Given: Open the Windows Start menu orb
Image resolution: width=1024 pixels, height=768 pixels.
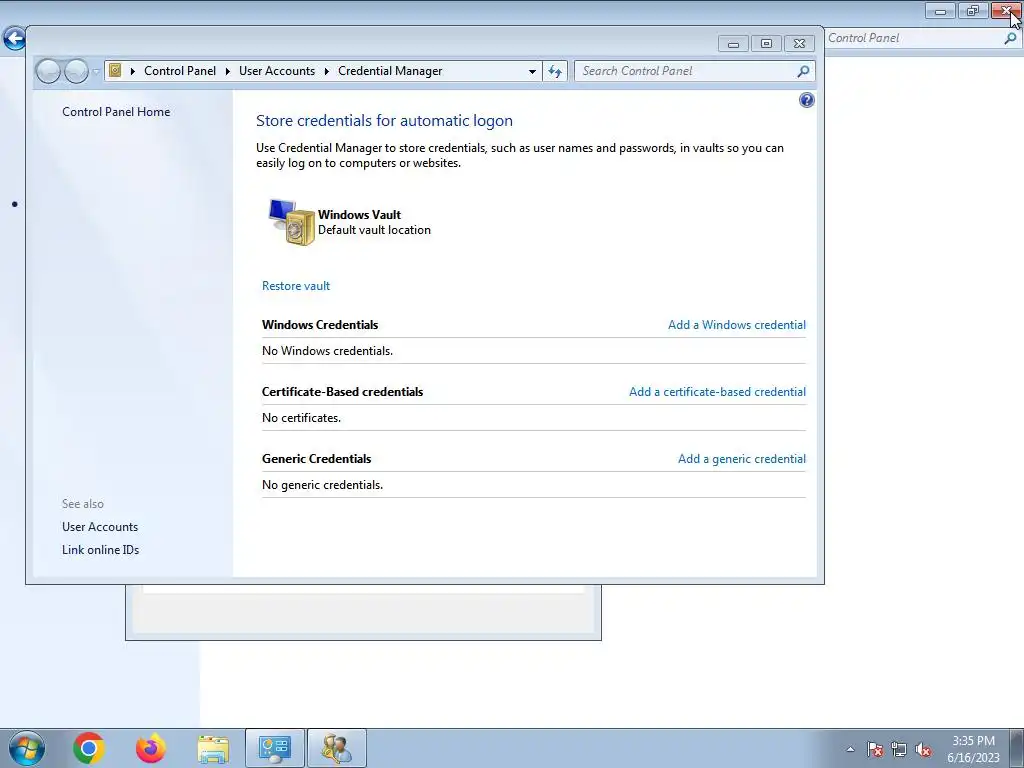Looking at the screenshot, I should point(26,748).
